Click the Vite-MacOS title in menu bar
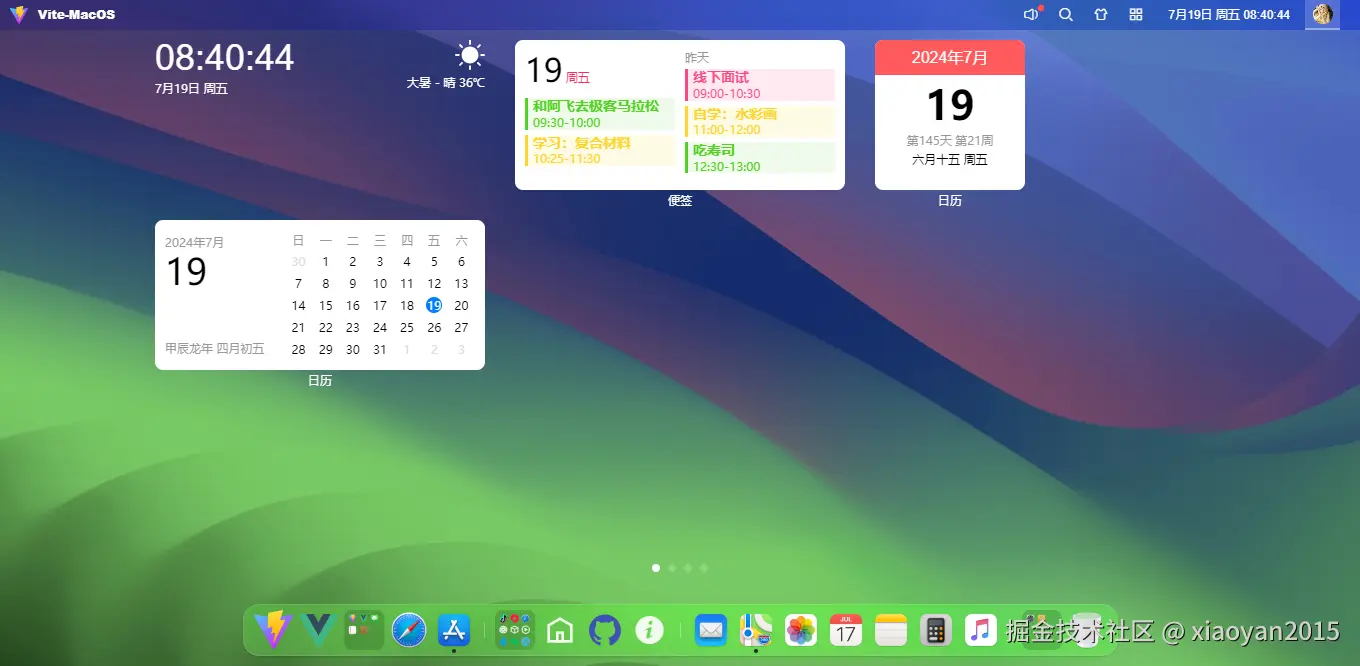This screenshot has height=666, width=1360. pyautogui.click(x=76, y=15)
